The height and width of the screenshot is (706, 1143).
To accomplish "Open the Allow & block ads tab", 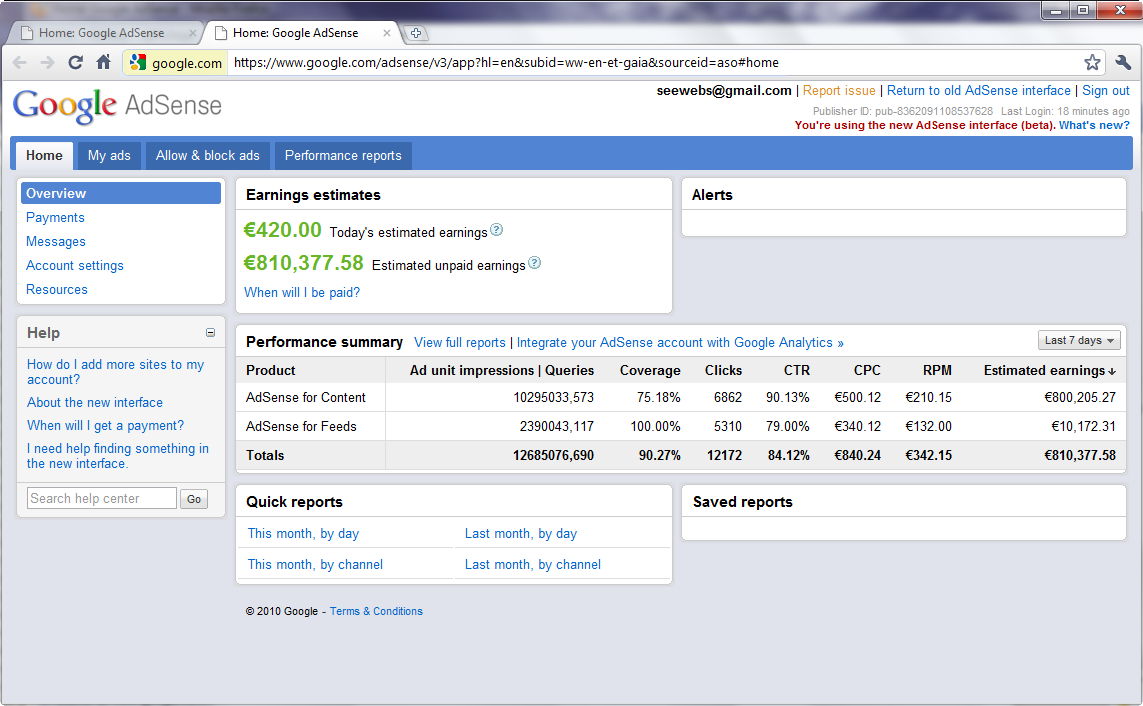I will [x=208, y=155].
